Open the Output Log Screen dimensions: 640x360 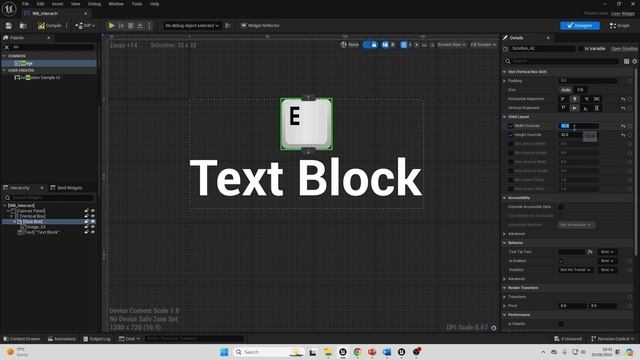click(97, 339)
